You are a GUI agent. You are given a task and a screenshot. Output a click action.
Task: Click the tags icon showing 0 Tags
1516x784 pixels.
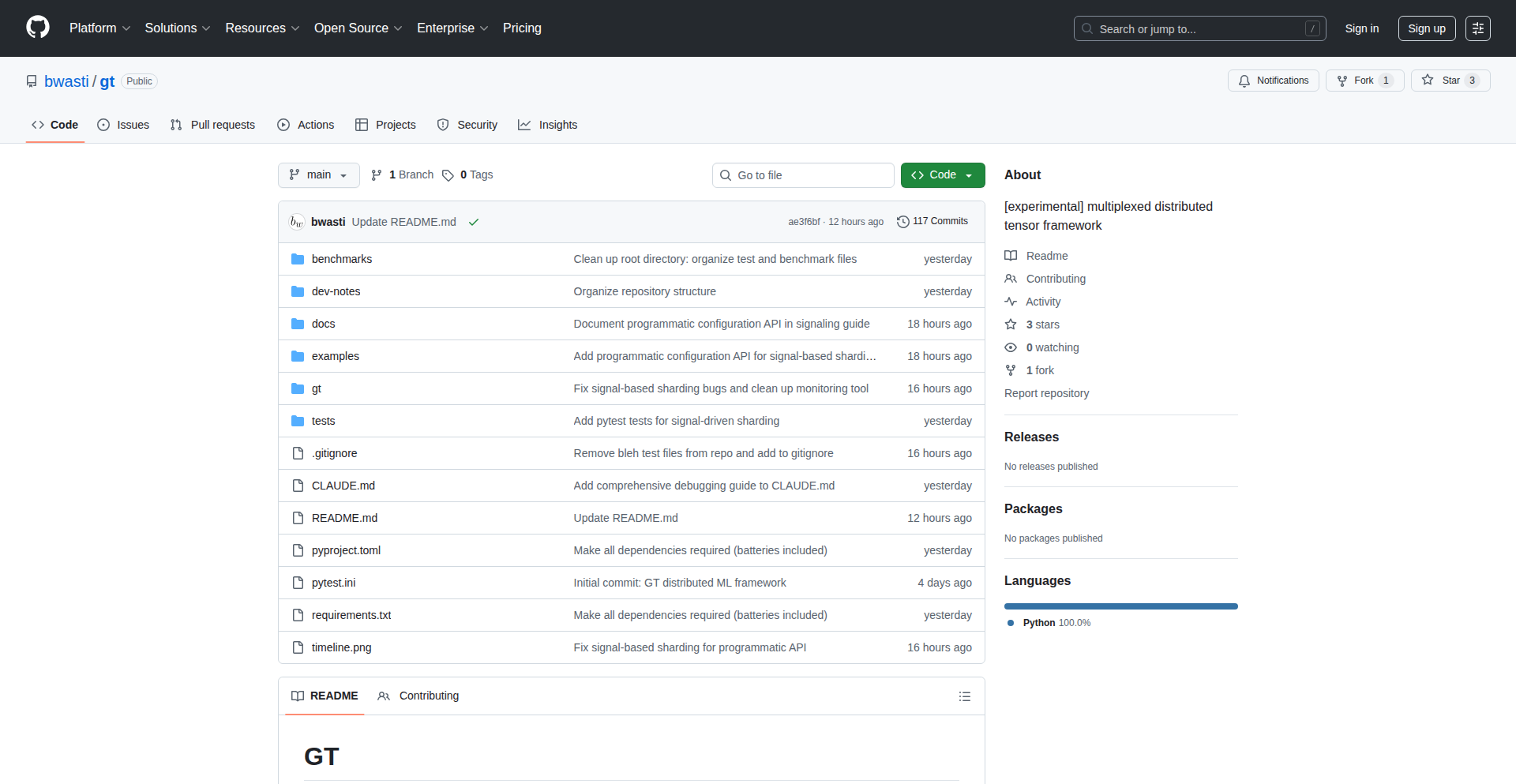[448, 175]
